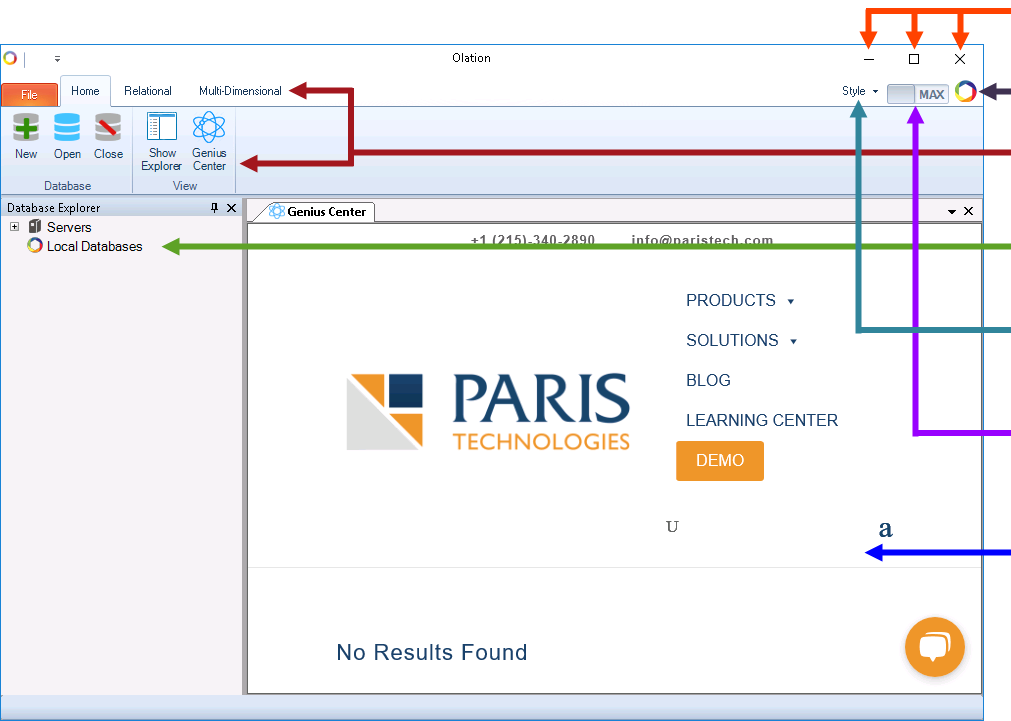Viewport: 1011px width, 721px height.
Task: Click the colorful Olation logo near MAX
Action: (965, 91)
